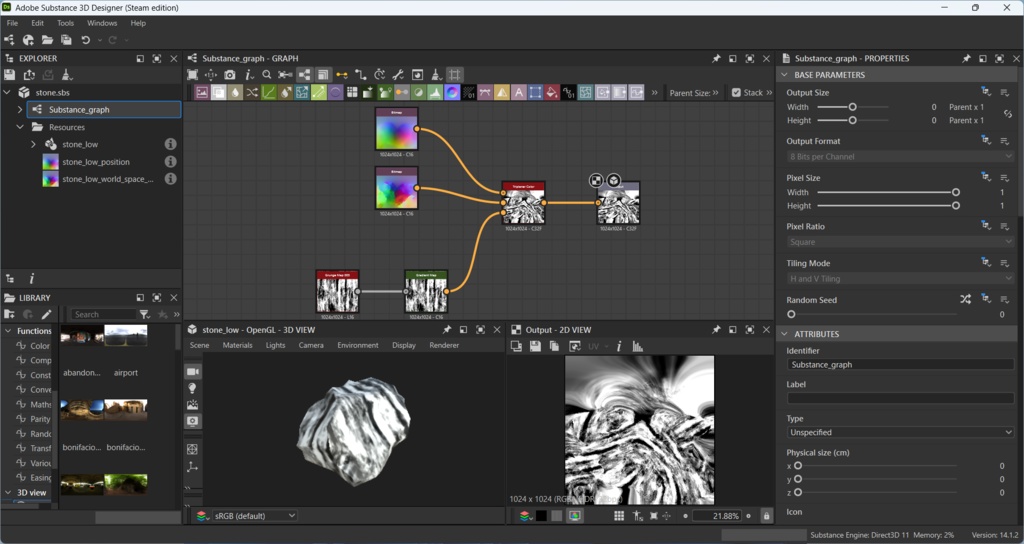
Task: Click the 2D view zoom percentage field
Action: (716, 516)
